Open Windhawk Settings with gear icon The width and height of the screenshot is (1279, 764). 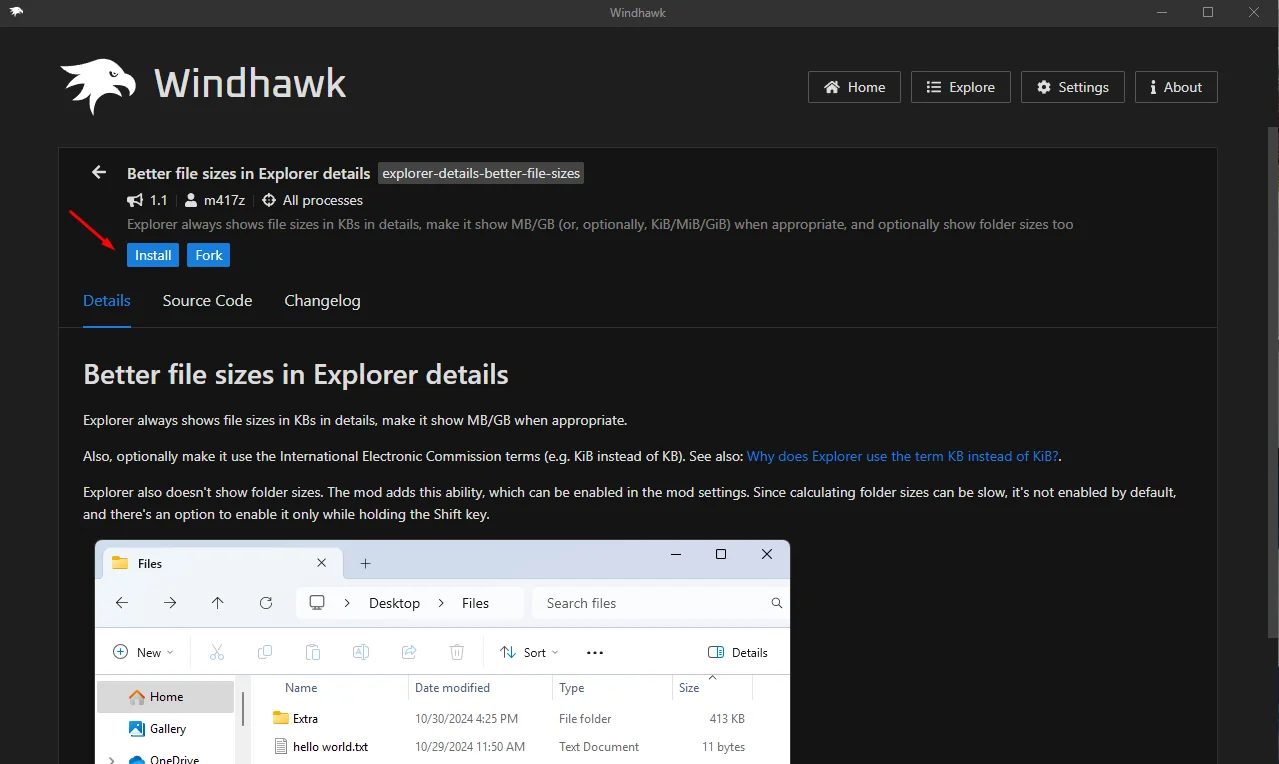point(1072,87)
